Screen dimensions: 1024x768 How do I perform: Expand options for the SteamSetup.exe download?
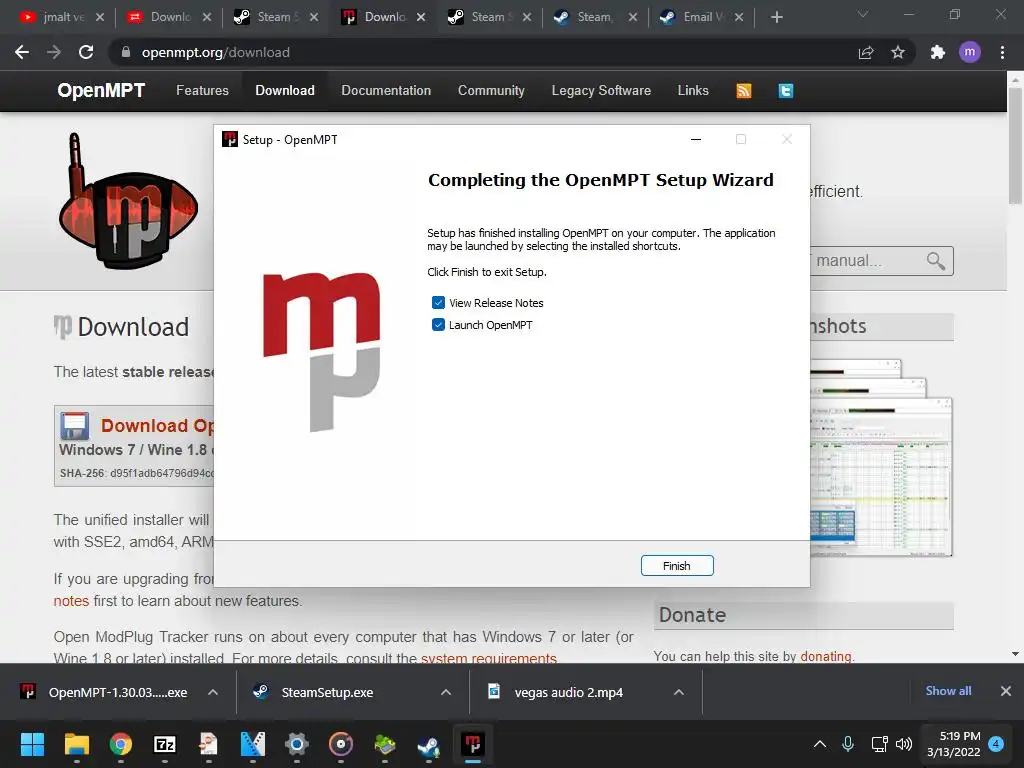(x=446, y=692)
